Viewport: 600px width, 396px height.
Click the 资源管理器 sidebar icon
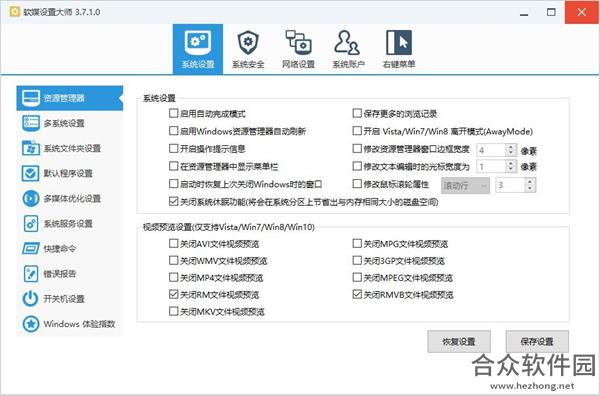pyautogui.click(x=31, y=98)
